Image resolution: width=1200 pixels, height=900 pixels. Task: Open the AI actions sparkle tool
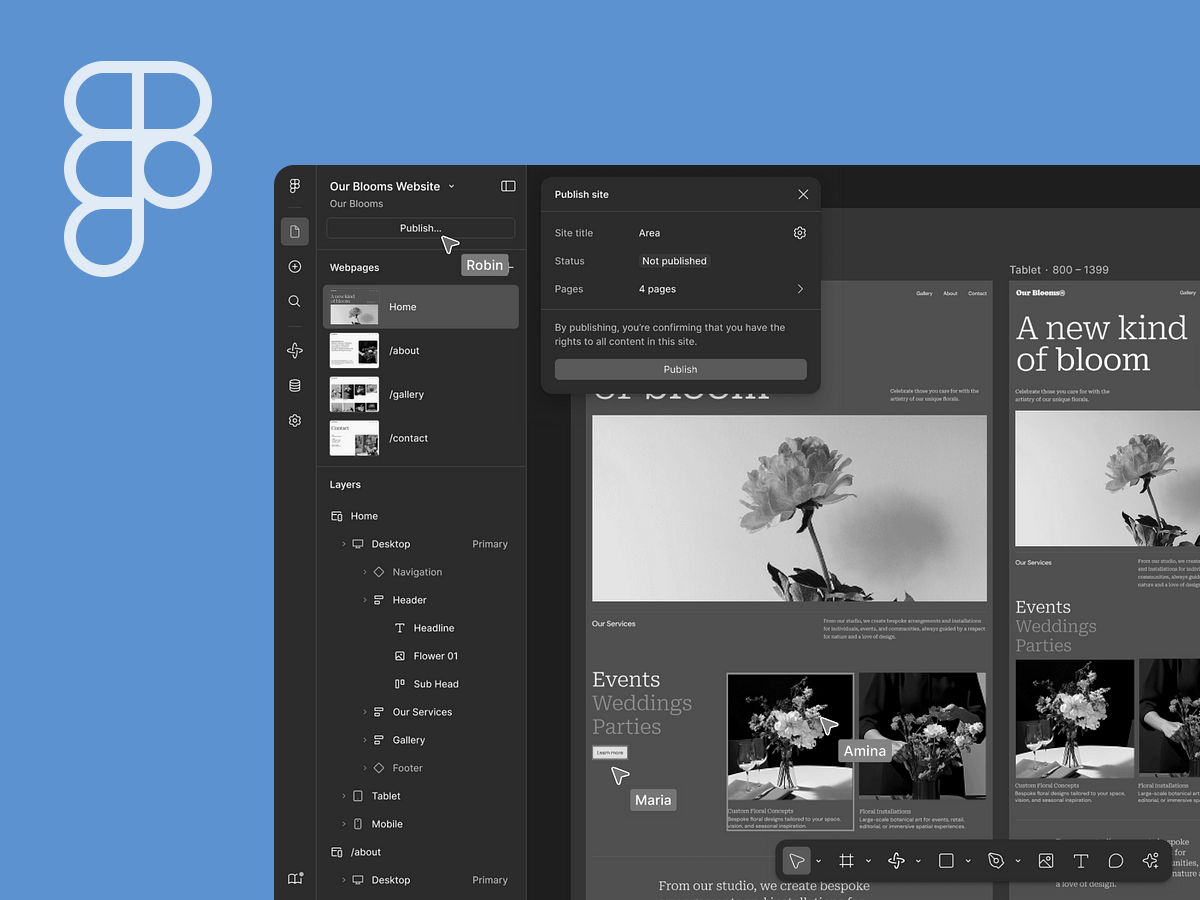tap(1150, 861)
